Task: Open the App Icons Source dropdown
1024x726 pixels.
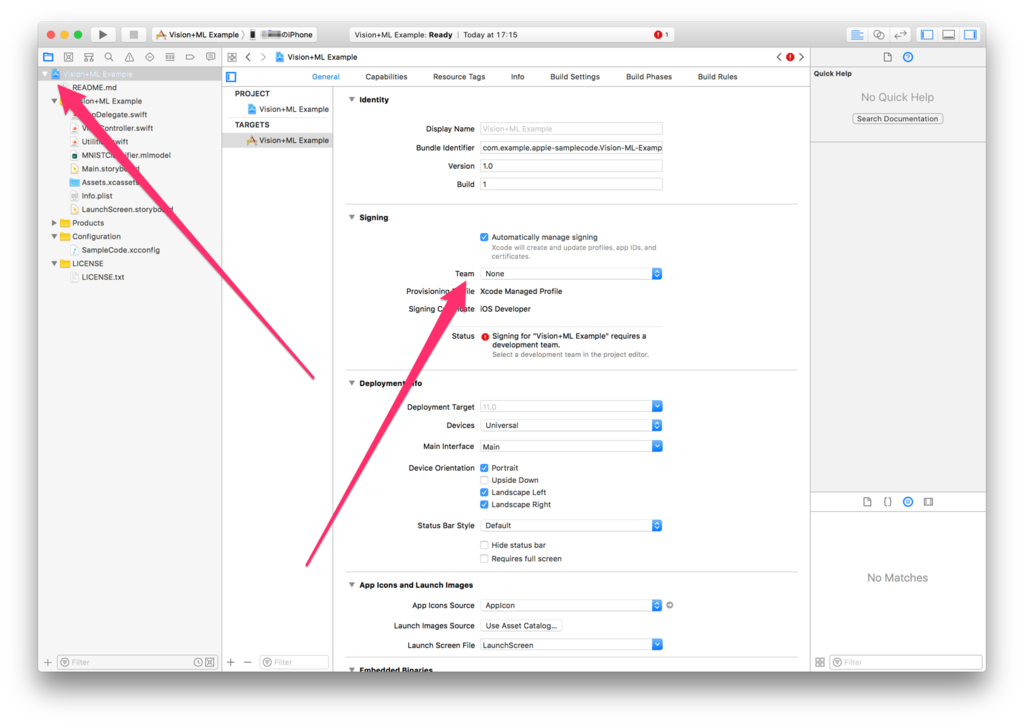Action: coord(571,605)
